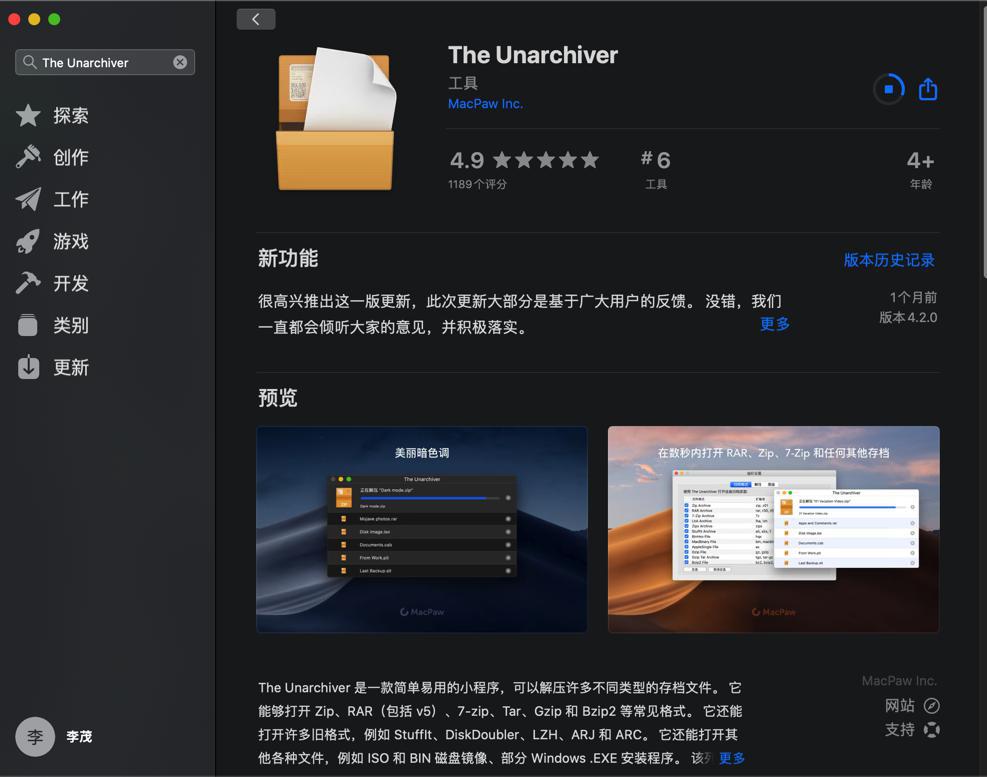The width and height of the screenshot is (987, 777).
Task: Click the website compass icon
Action: coord(932,705)
